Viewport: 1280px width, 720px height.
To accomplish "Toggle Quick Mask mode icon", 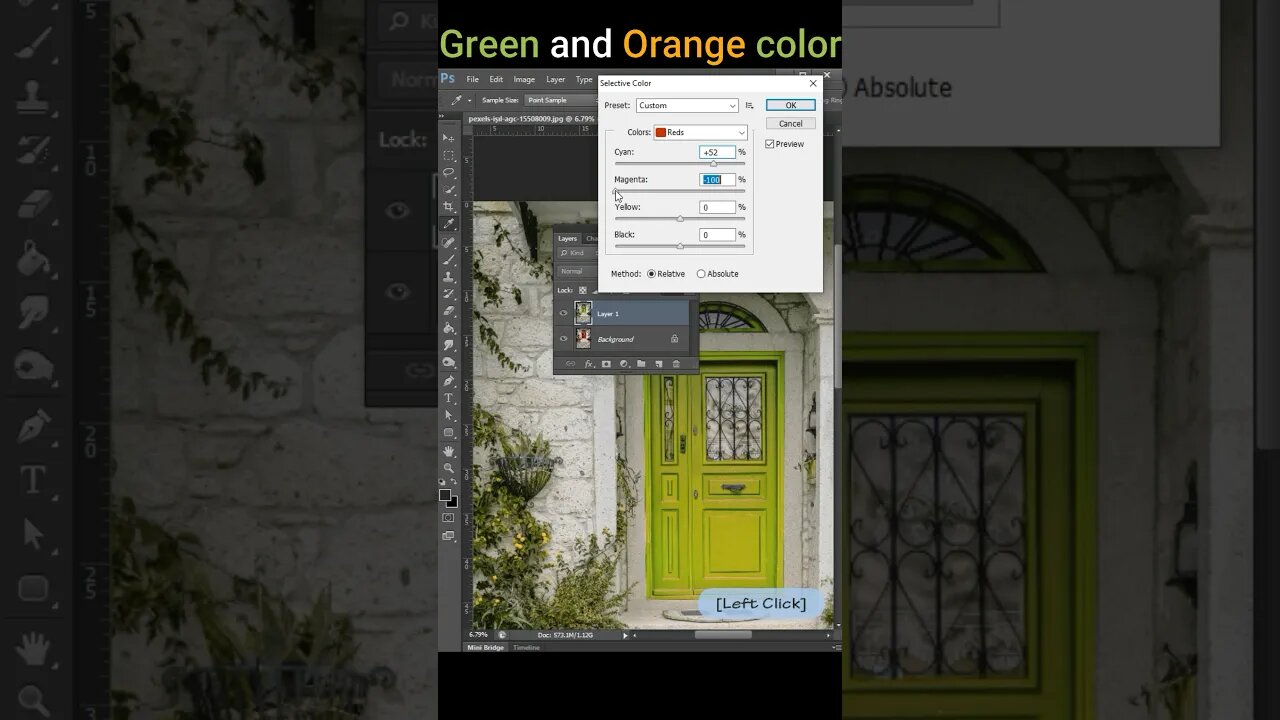I will pos(448,518).
